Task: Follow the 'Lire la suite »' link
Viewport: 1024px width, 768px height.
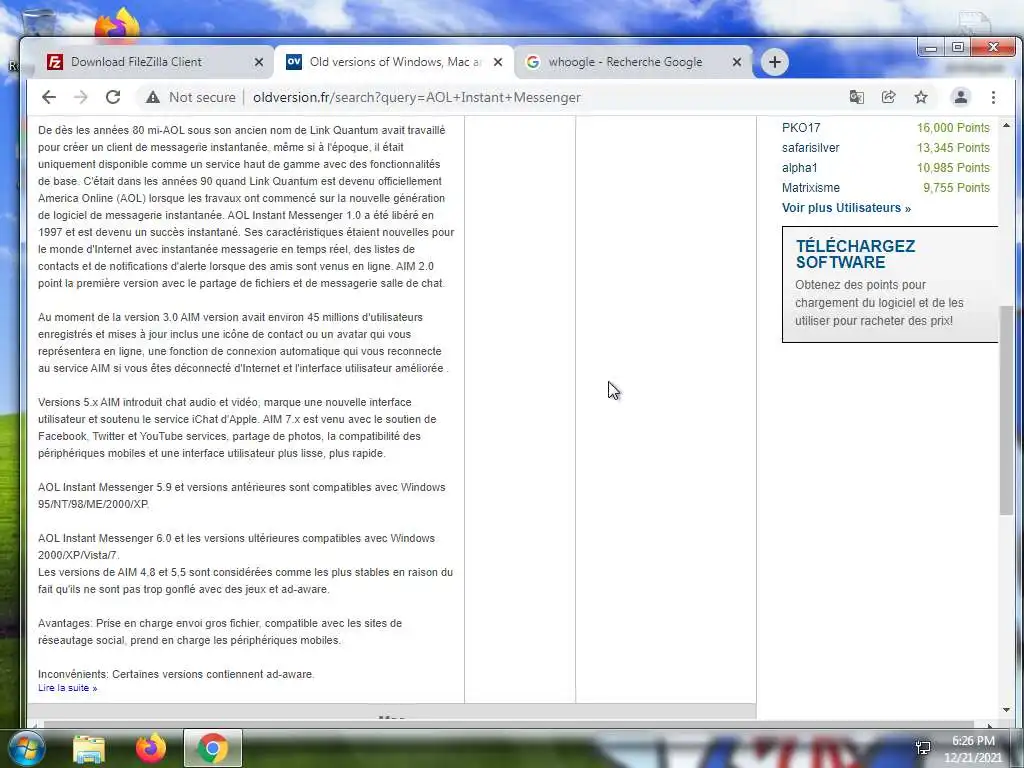Action: tap(67, 688)
